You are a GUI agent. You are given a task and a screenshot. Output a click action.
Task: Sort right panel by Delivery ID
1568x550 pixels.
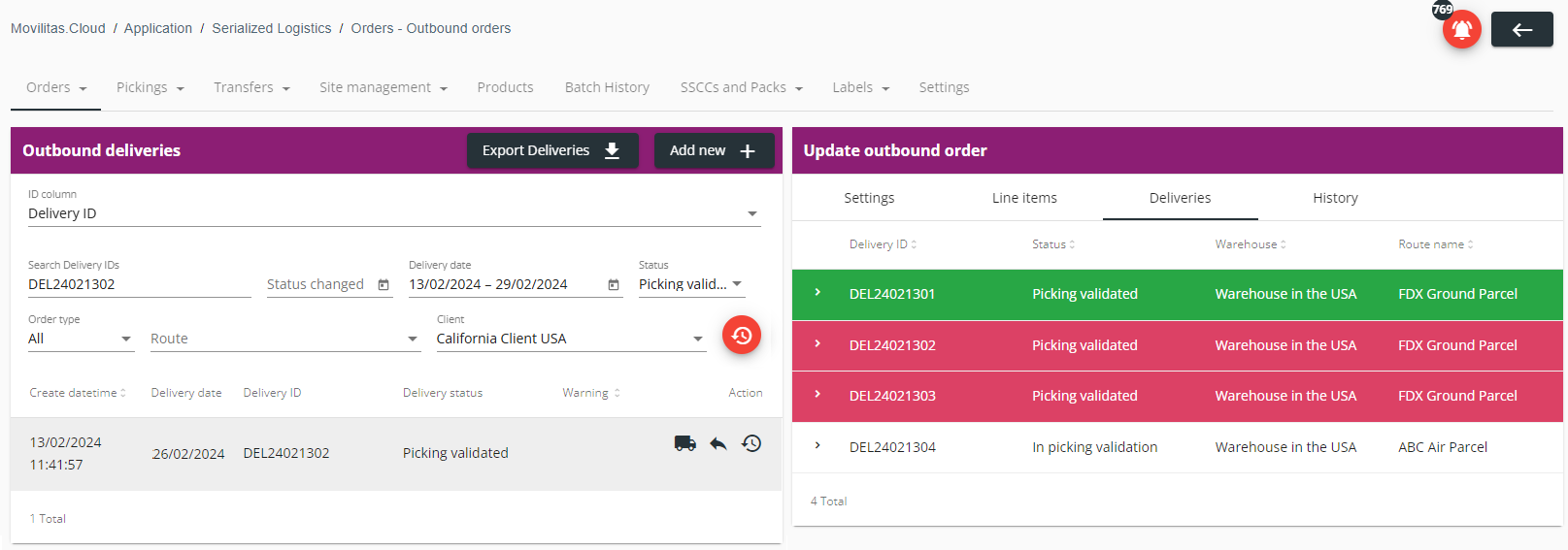click(x=883, y=244)
